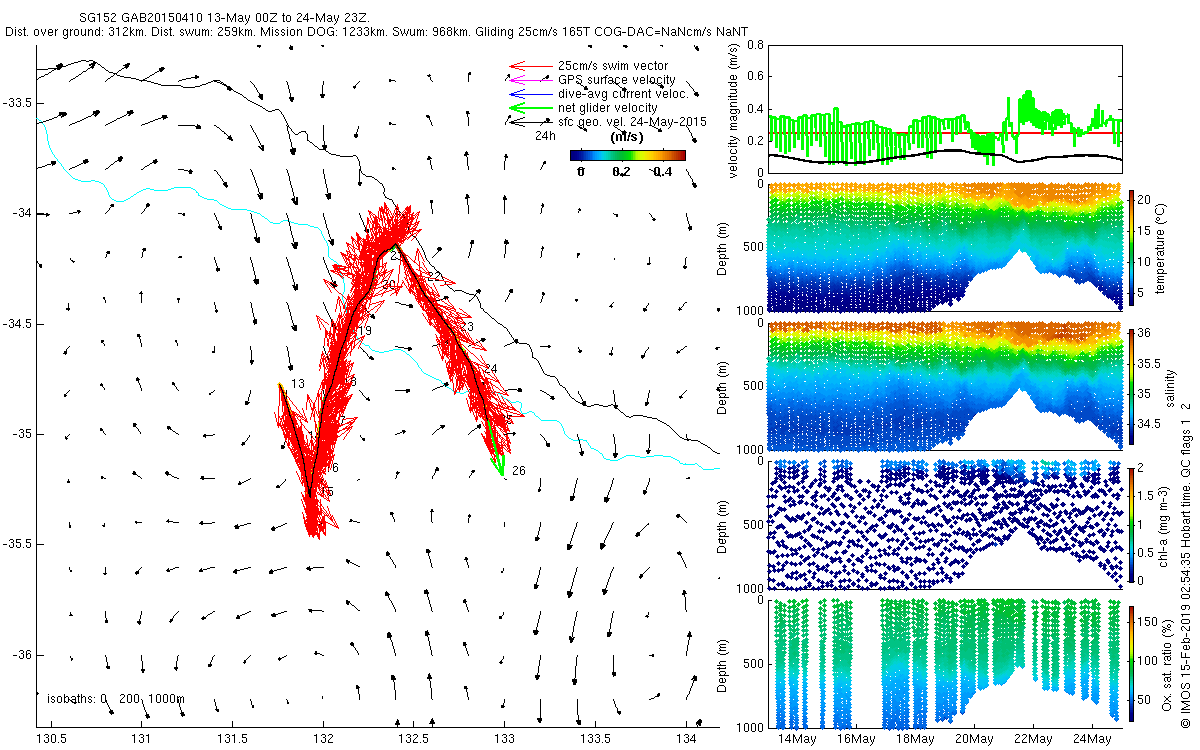1200x750 pixels.
Task: Click the '24h' label below the legend
Action: click(545, 135)
